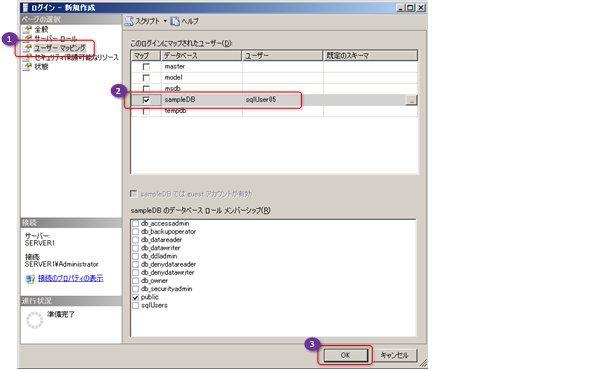590x371 pixels.
Task: Open セキュリティ保護可能なリソース page
Action: (x=76, y=57)
